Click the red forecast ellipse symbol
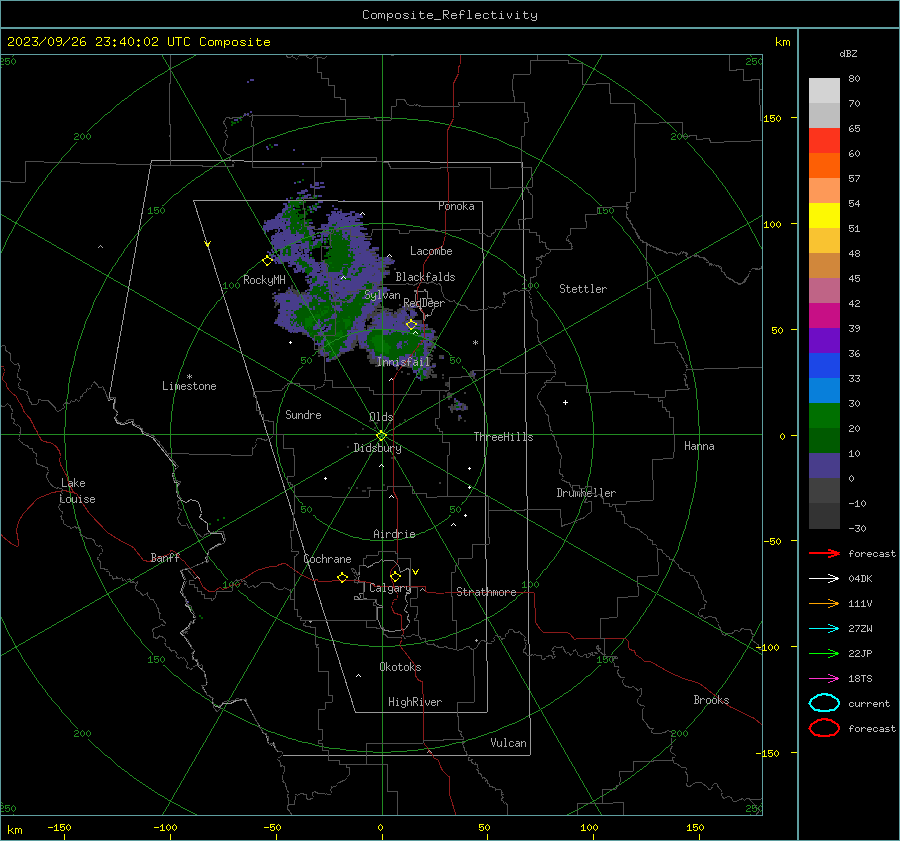900x841 pixels. tap(824, 728)
